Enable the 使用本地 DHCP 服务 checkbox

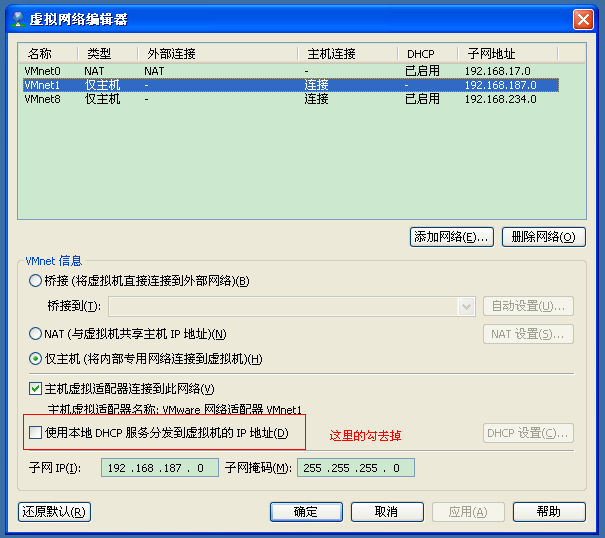(35, 432)
